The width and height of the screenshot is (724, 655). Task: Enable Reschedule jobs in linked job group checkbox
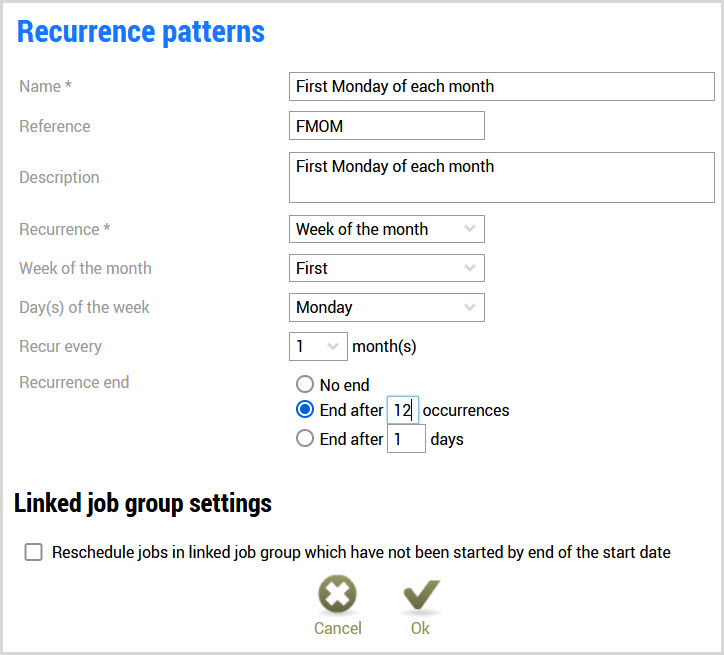click(x=34, y=552)
